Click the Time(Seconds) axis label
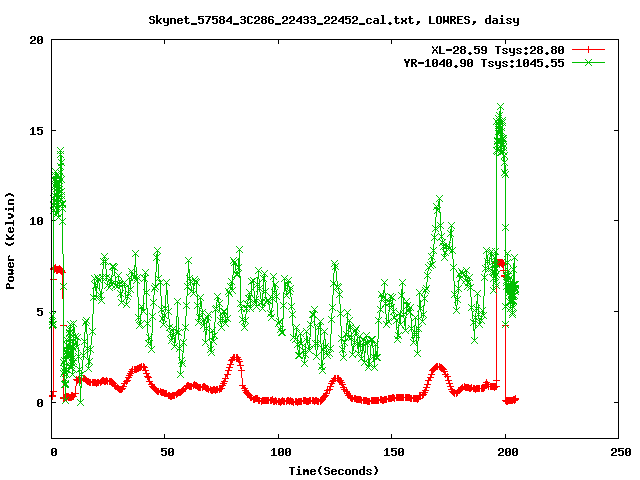 point(333,471)
